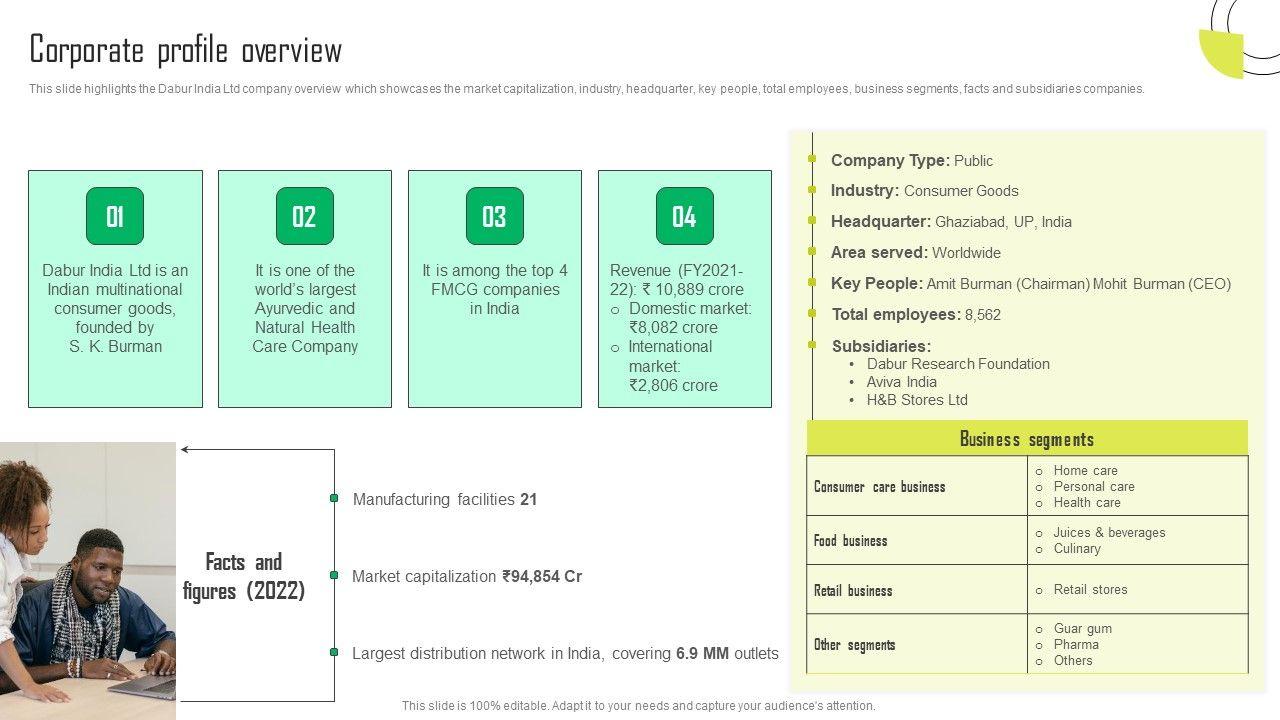Click the decorative circle graphic in top-right corner

pos(1238,38)
